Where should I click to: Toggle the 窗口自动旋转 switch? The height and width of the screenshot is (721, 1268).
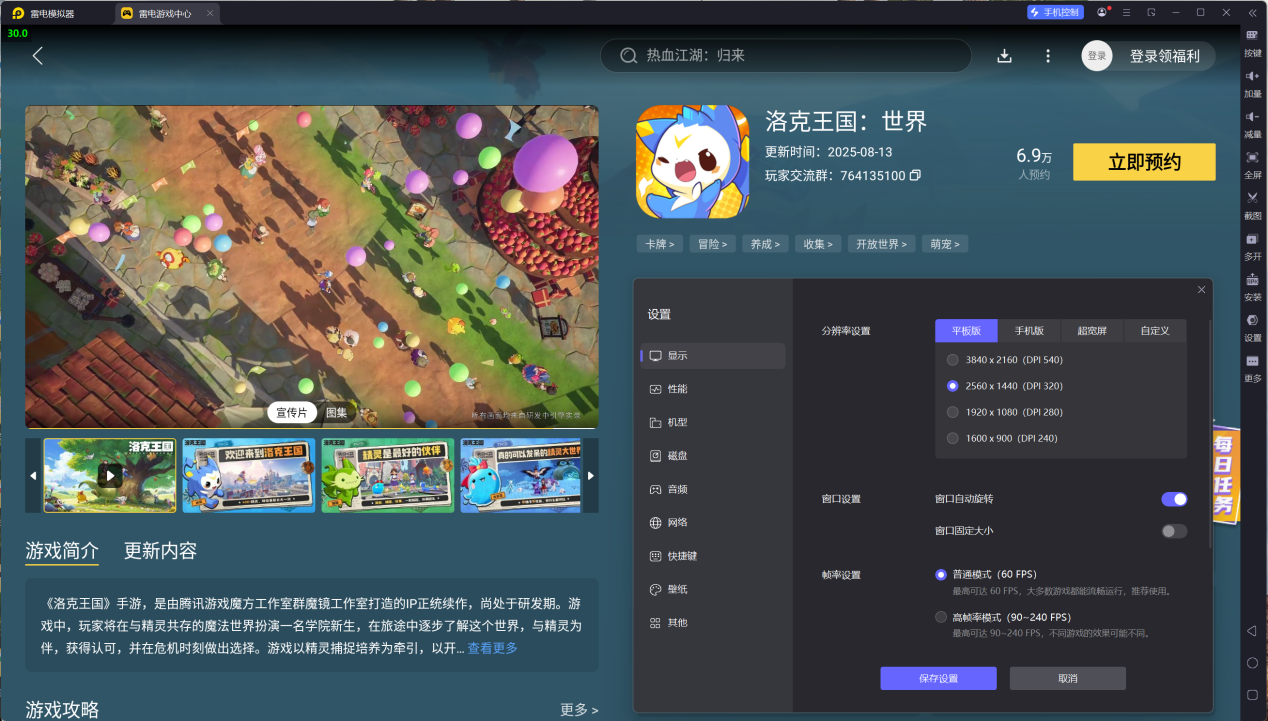tap(1174, 499)
